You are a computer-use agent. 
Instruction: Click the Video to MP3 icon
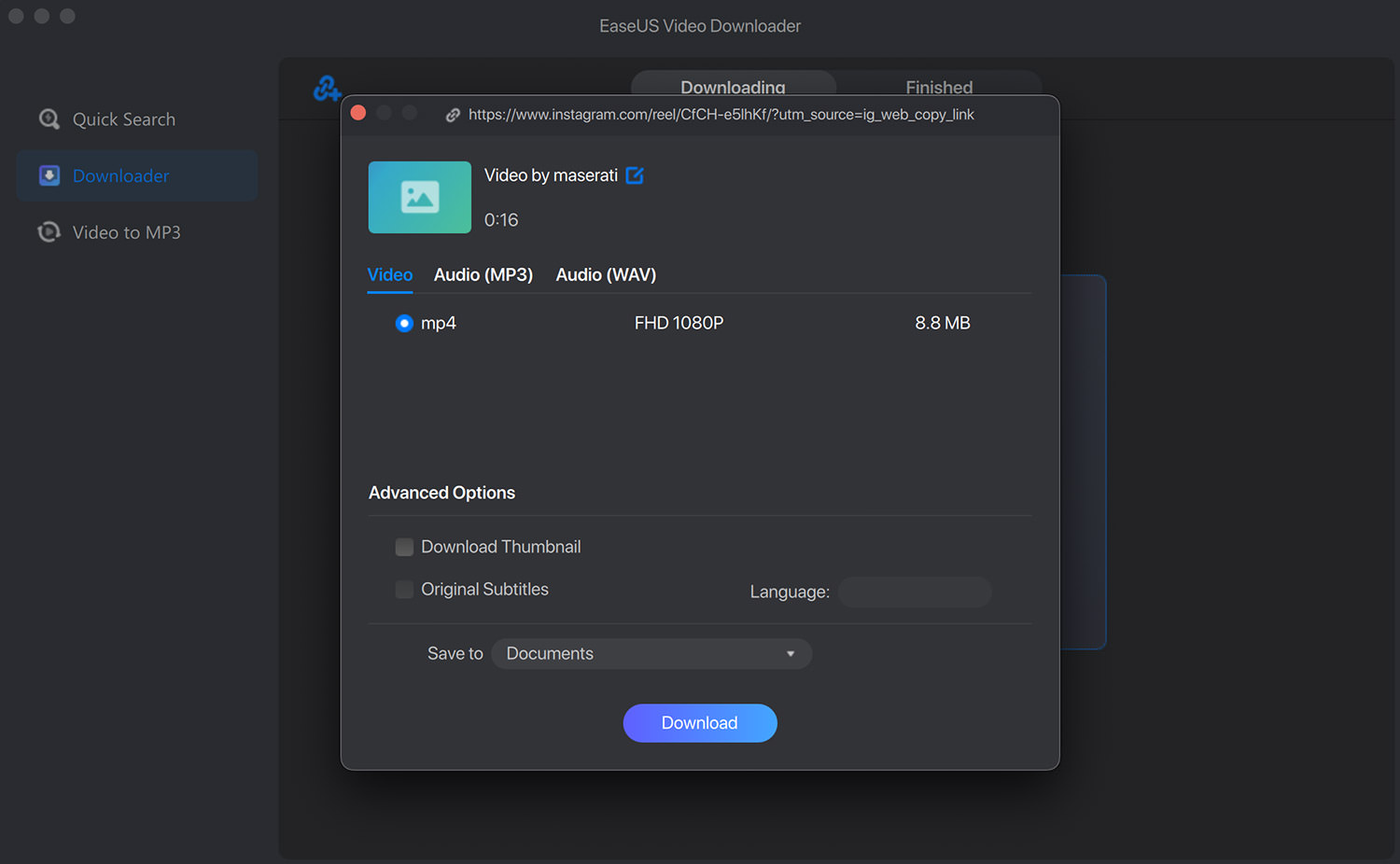click(49, 232)
